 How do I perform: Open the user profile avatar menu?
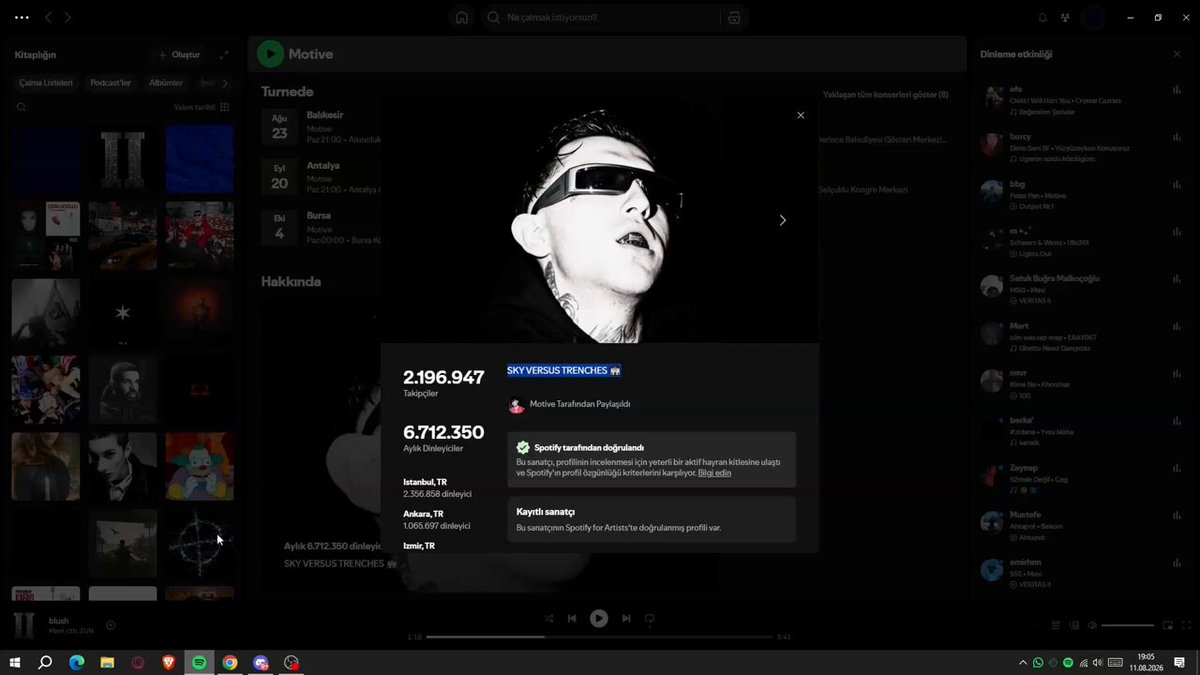(x=1093, y=18)
